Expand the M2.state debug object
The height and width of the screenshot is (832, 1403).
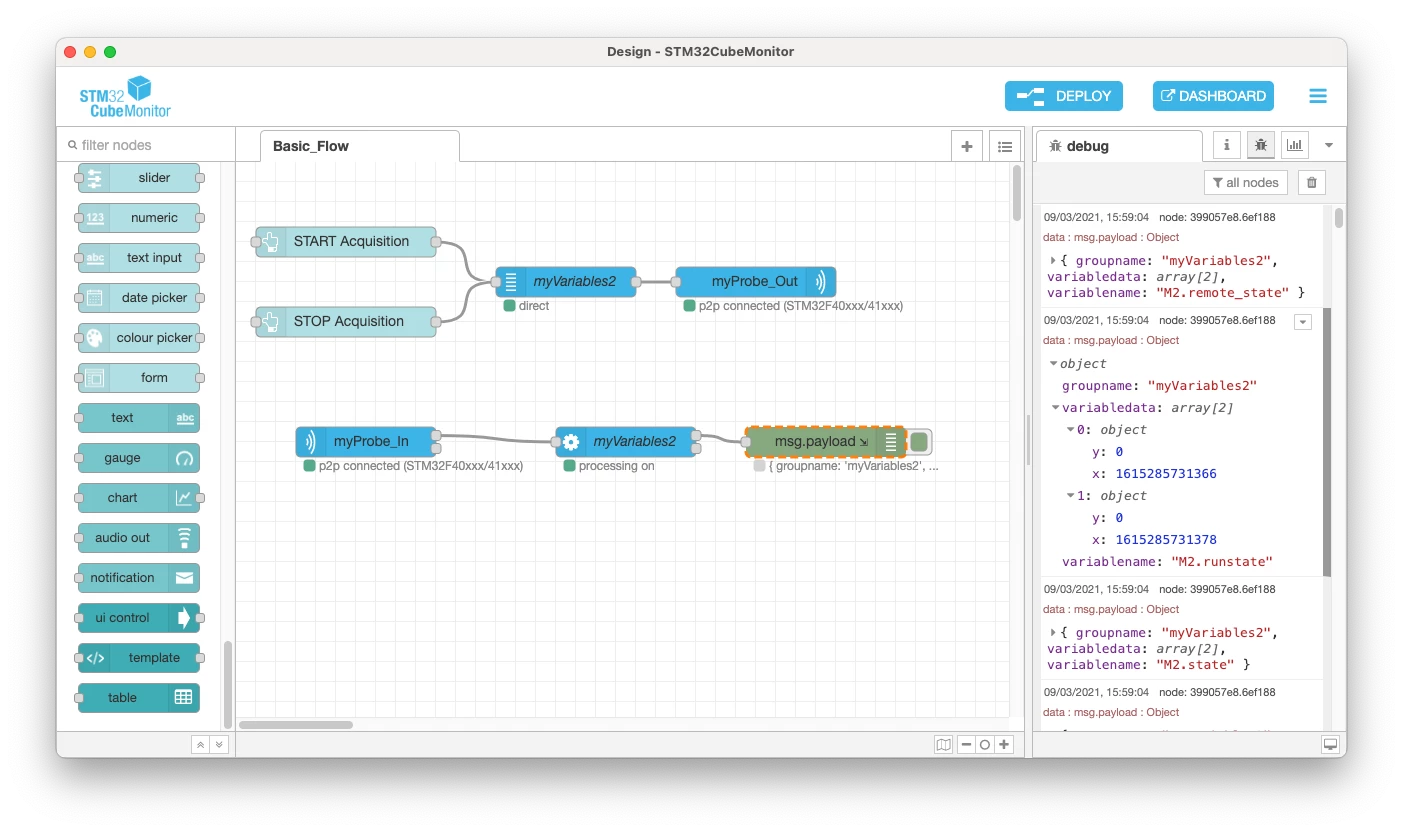click(1054, 633)
